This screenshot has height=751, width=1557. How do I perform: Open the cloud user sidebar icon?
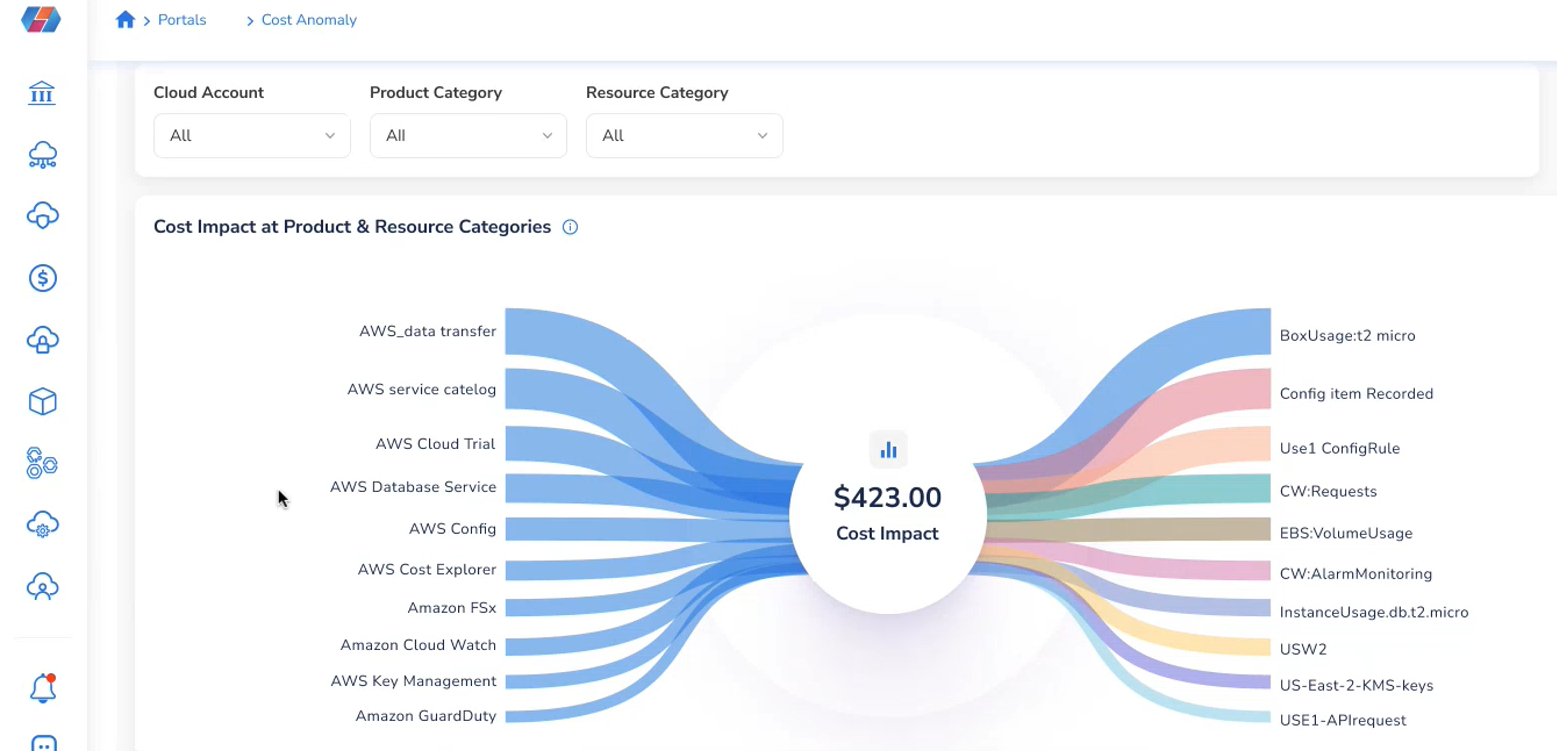pyautogui.click(x=42, y=586)
